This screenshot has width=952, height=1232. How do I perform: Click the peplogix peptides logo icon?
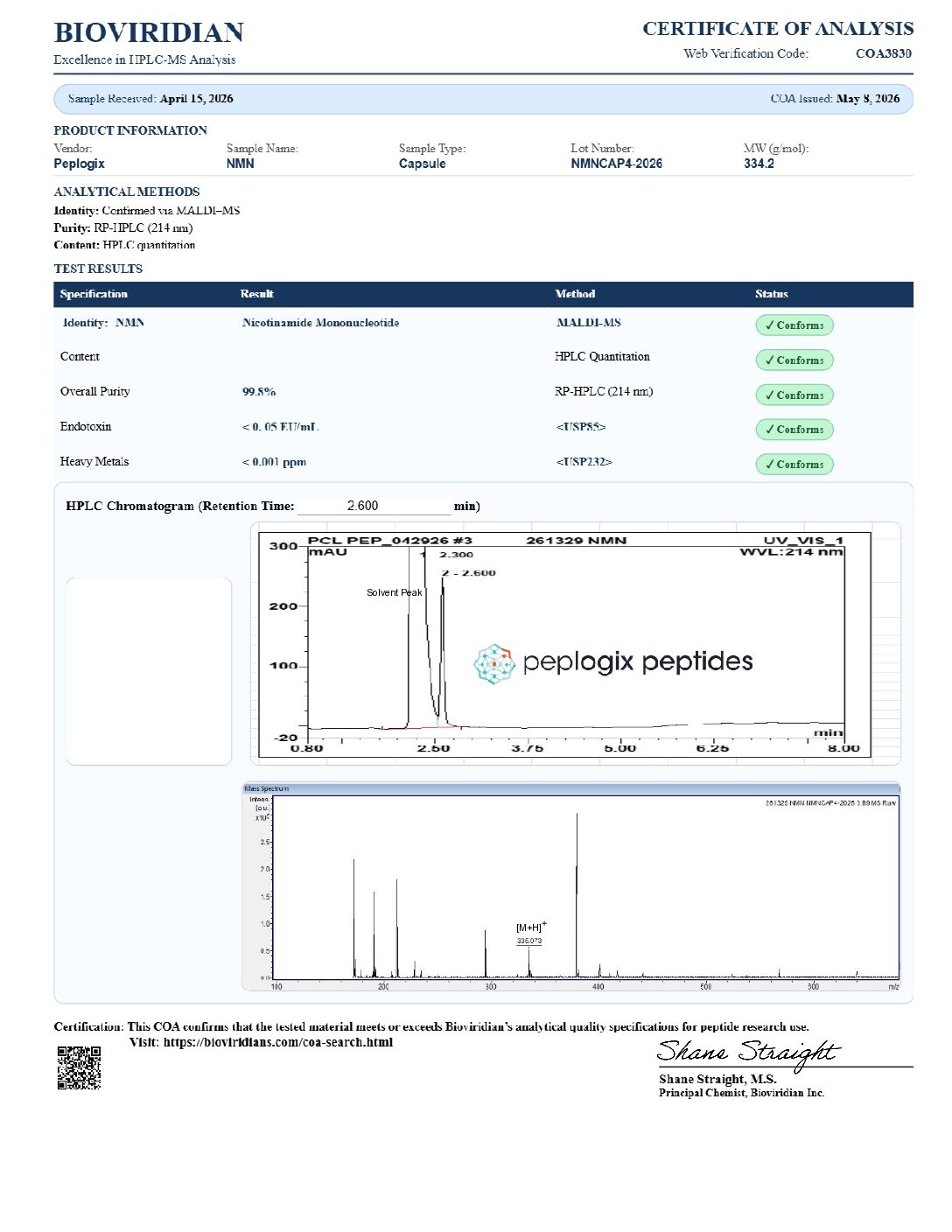coord(494,663)
